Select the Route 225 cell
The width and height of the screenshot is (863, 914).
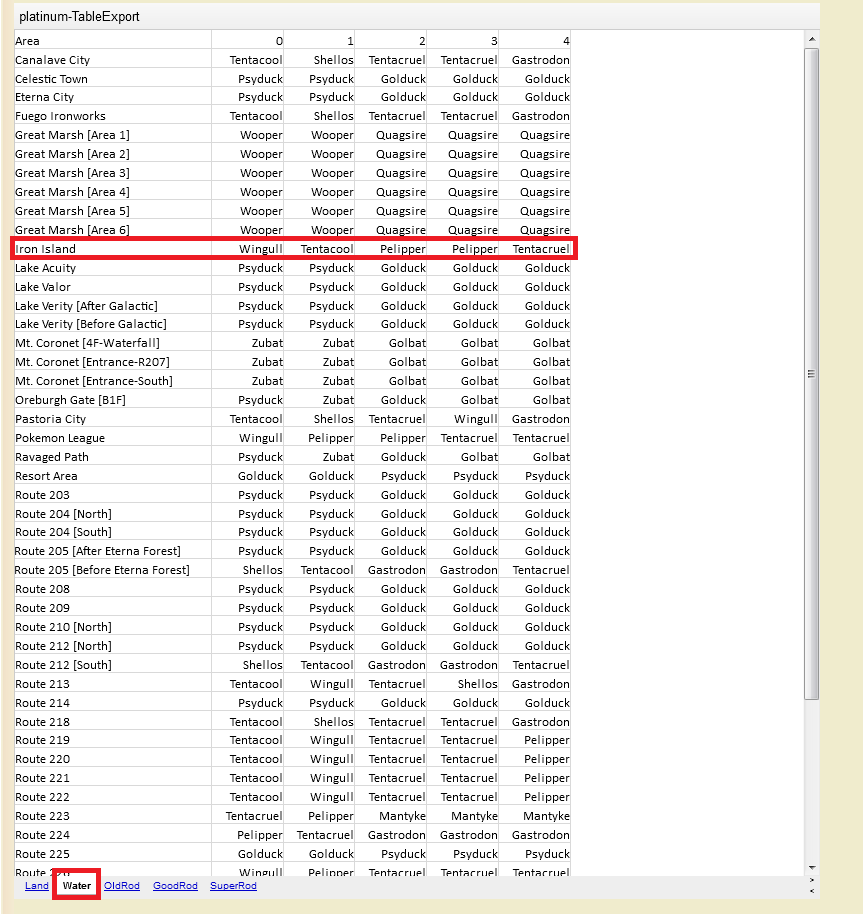(112, 854)
